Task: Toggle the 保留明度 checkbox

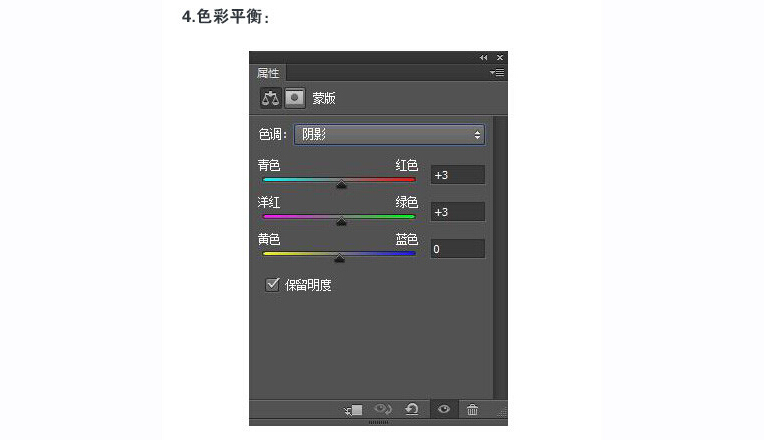Action: [x=272, y=284]
